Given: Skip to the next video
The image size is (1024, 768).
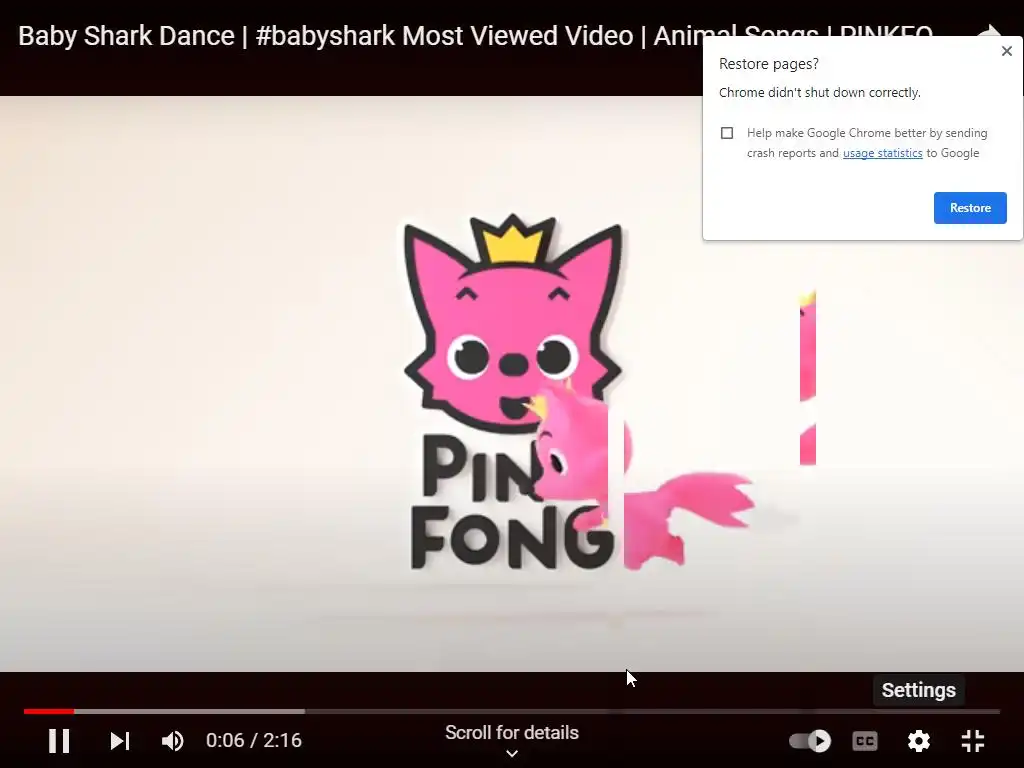Looking at the screenshot, I should pos(120,741).
